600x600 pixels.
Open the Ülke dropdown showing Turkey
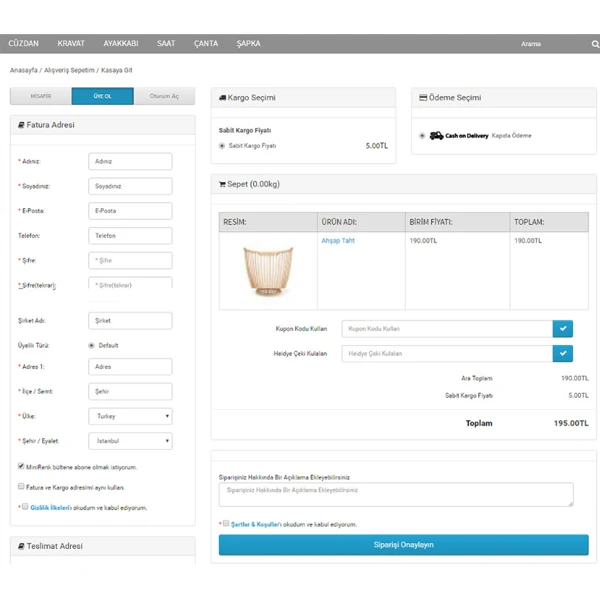coord(130,416)
